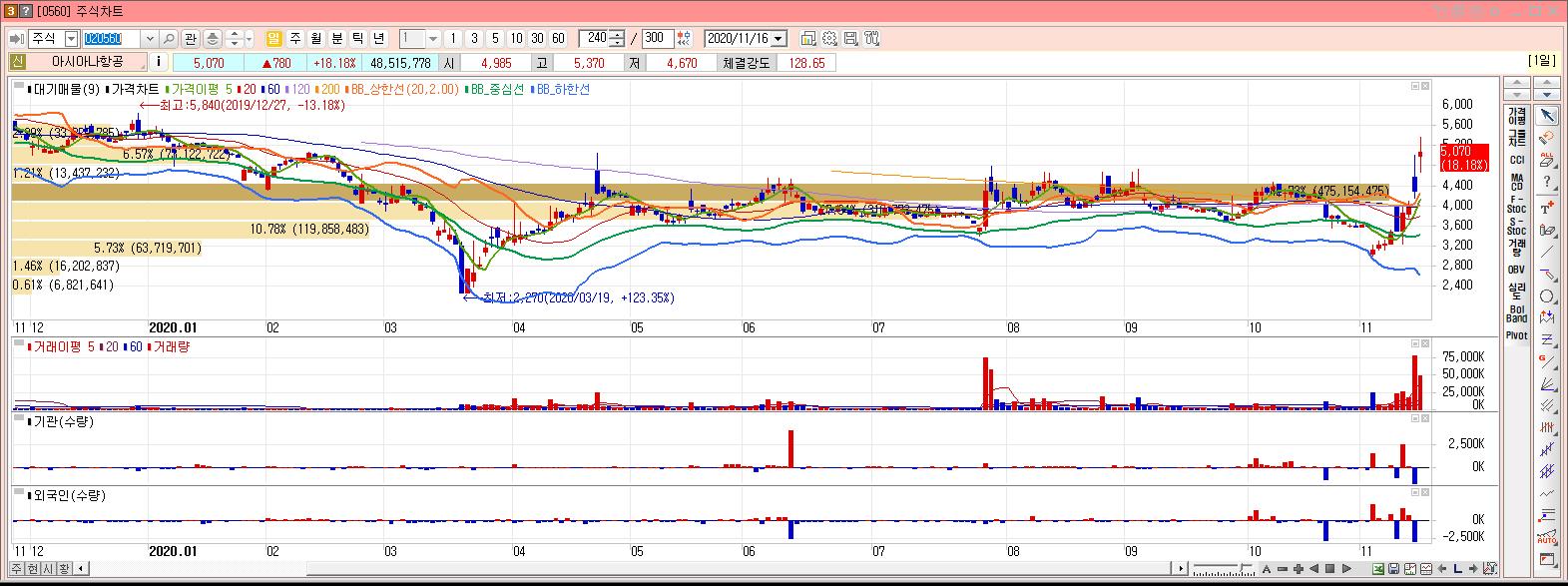Screen dimensions: 1568x586
Task: Select the 일 daily period toggle
Action: click(x=273, y=39)
